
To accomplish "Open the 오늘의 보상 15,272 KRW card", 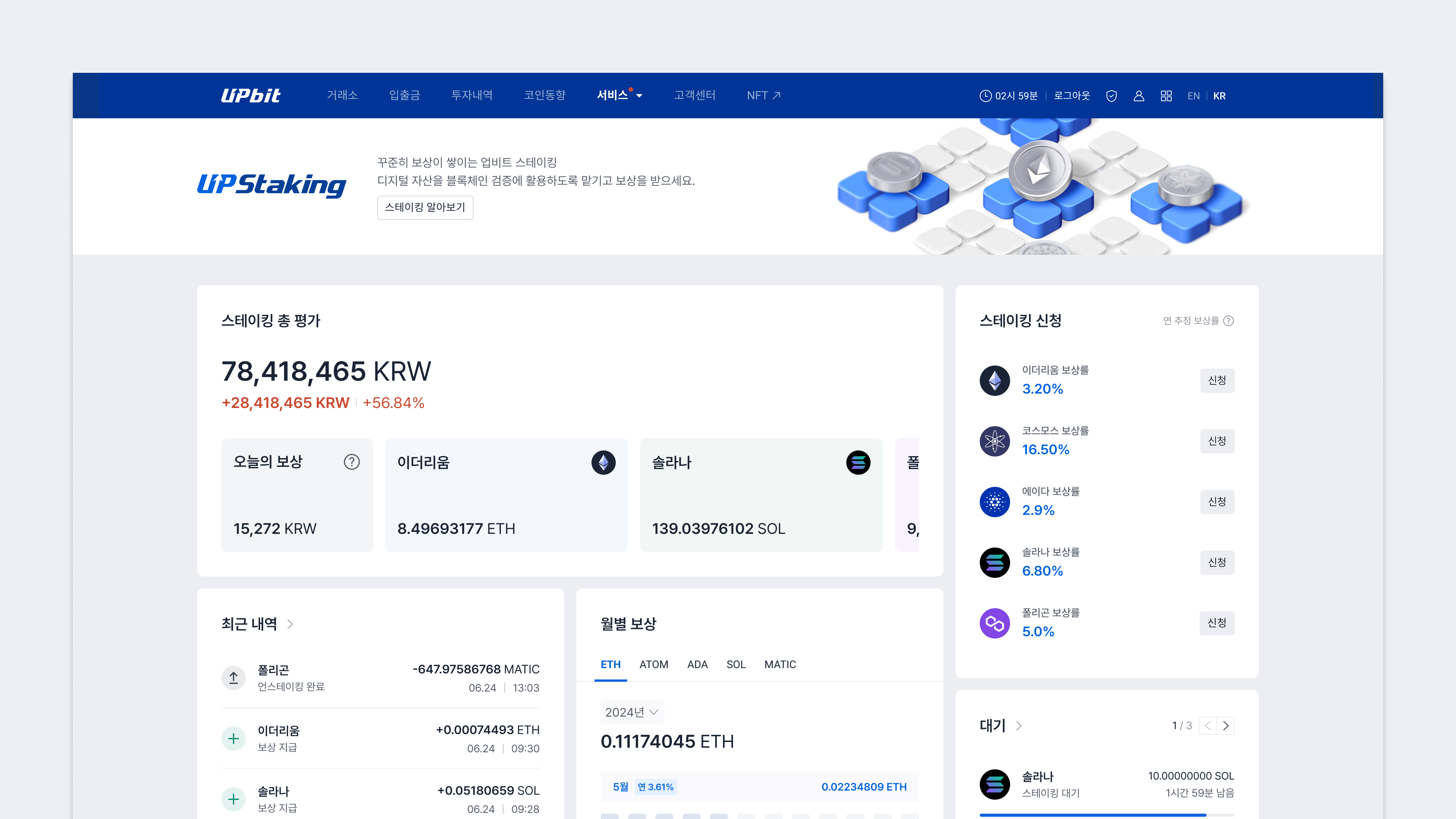I will click(297, 495).
